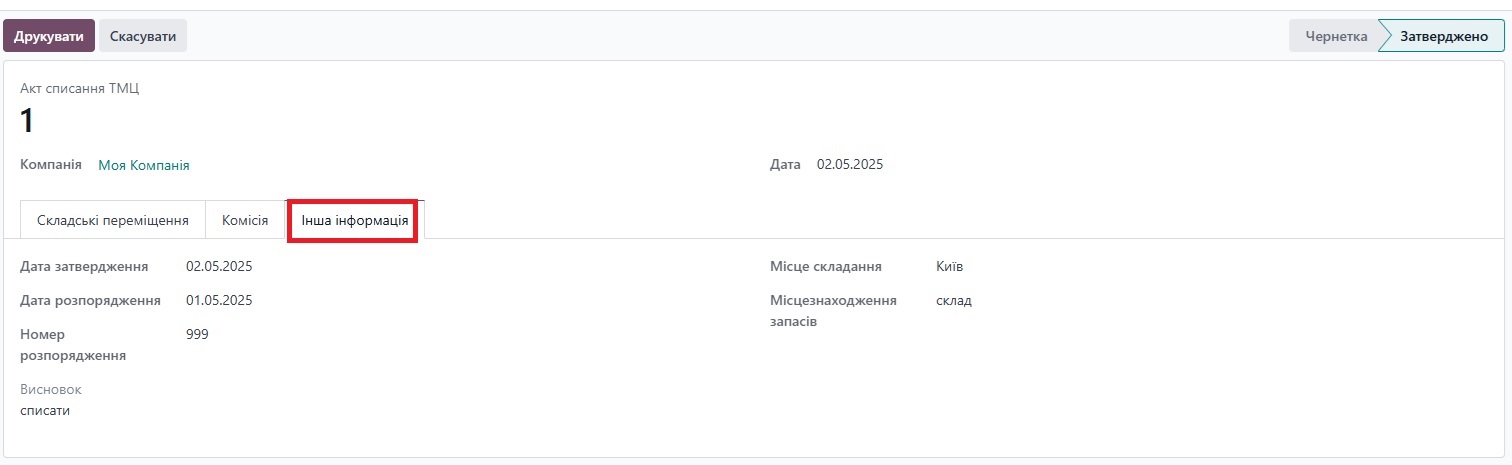Screen dimensions: 1512x465
Task: Click the Висновок text списати
Action: point(45,410)
